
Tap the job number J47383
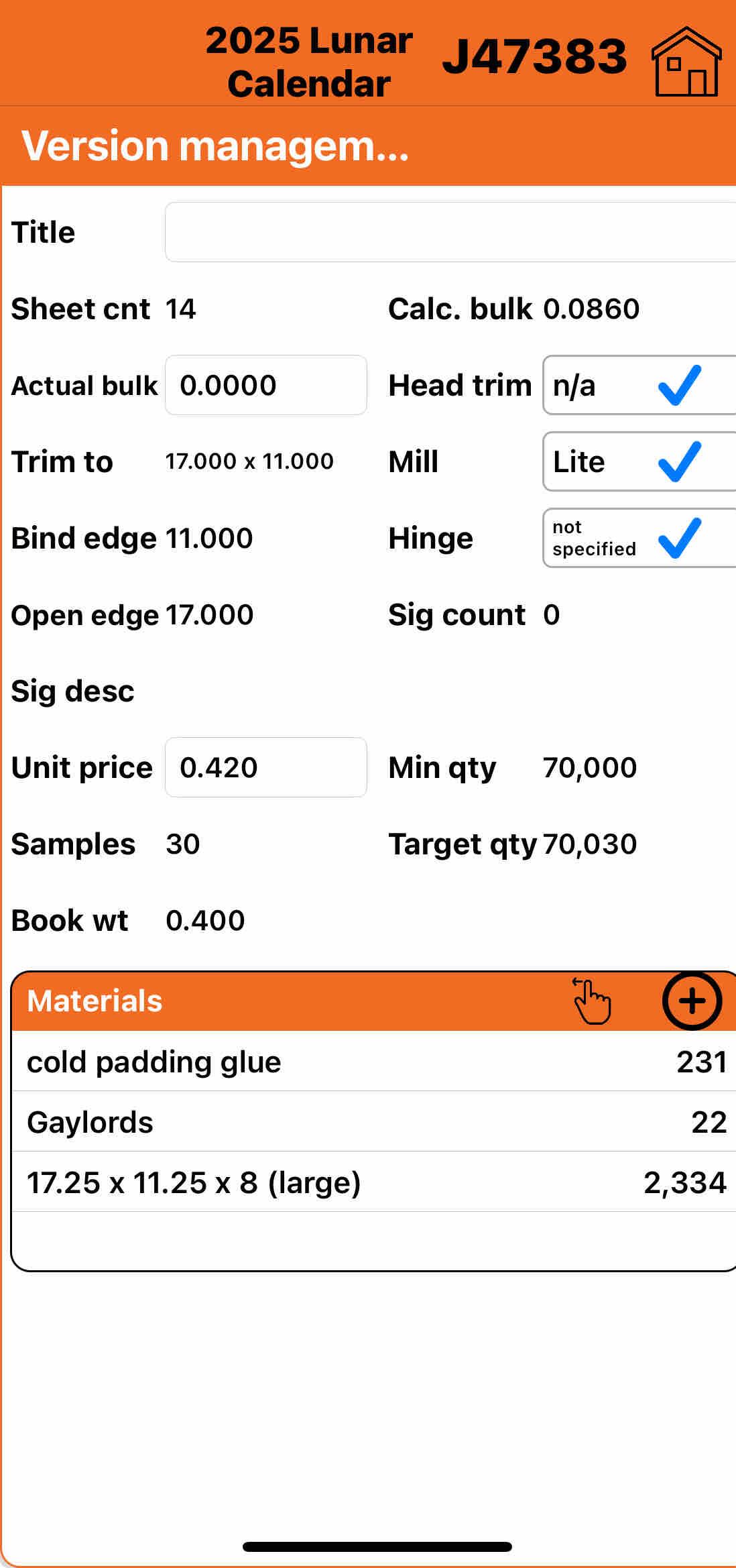[534, 56]
